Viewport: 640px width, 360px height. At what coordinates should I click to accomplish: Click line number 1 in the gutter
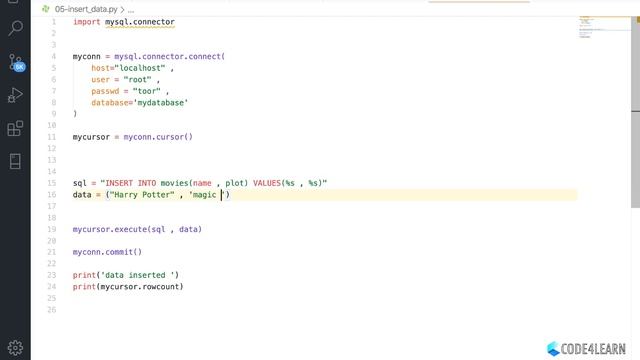coord(53,22)
